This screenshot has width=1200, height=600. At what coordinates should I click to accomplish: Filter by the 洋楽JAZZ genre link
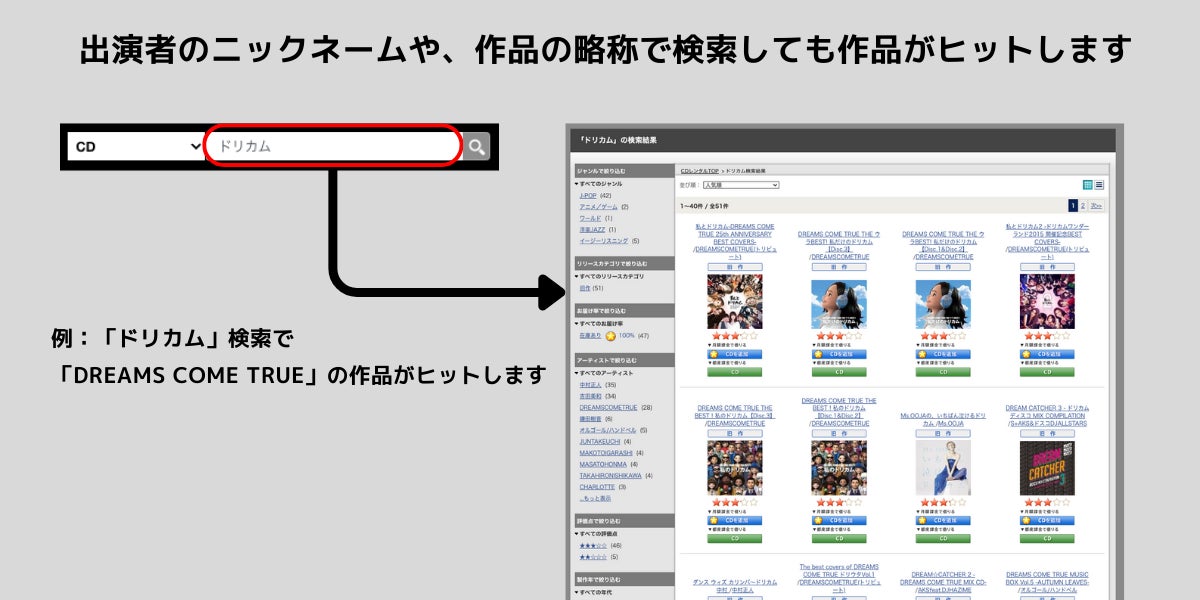592,229
